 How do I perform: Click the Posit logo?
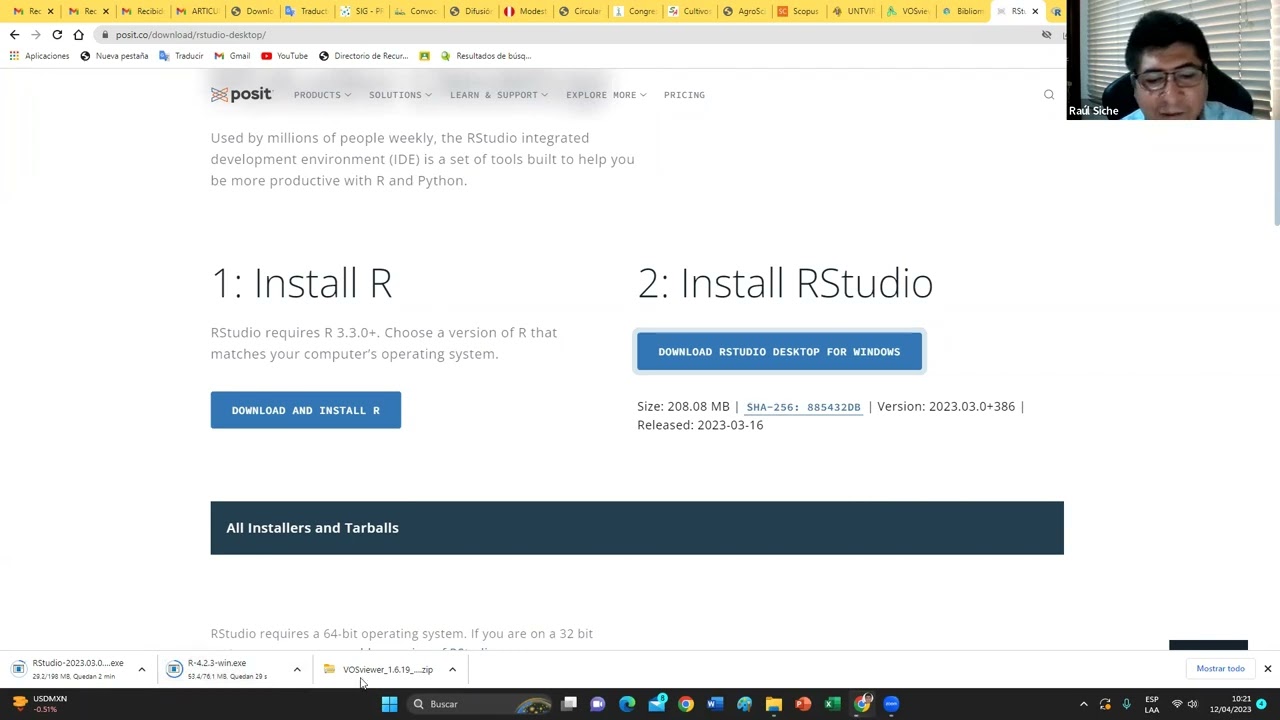[x=241, y=94]
